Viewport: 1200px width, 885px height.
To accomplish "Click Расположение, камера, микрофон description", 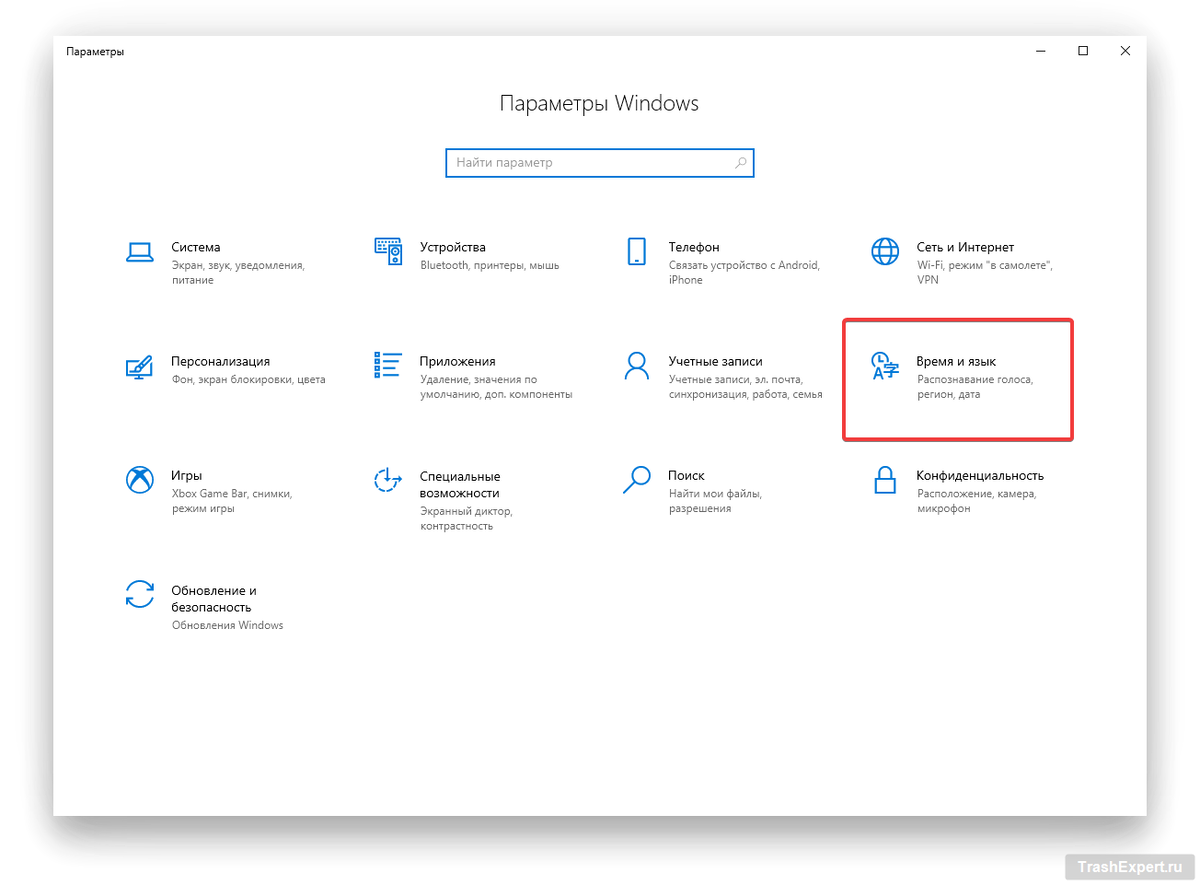I will 977,501.
